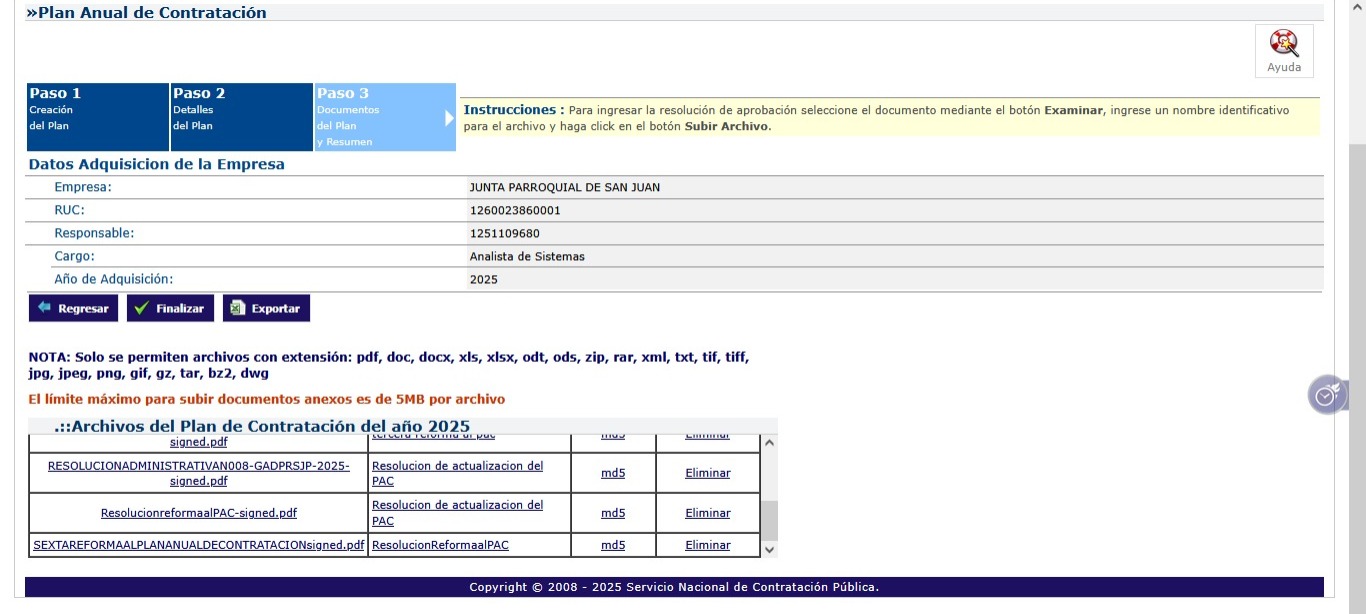The image size is (1366, 614).
Task: Click the floating circular checkmark widget
Action: click(x=1327, y=396)
